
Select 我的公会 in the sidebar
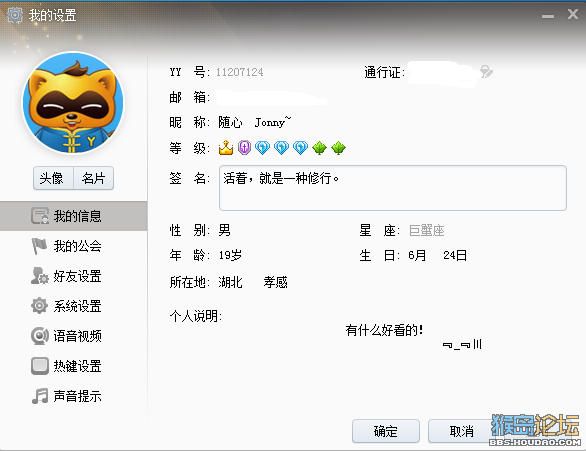click(x=73, y=246)
